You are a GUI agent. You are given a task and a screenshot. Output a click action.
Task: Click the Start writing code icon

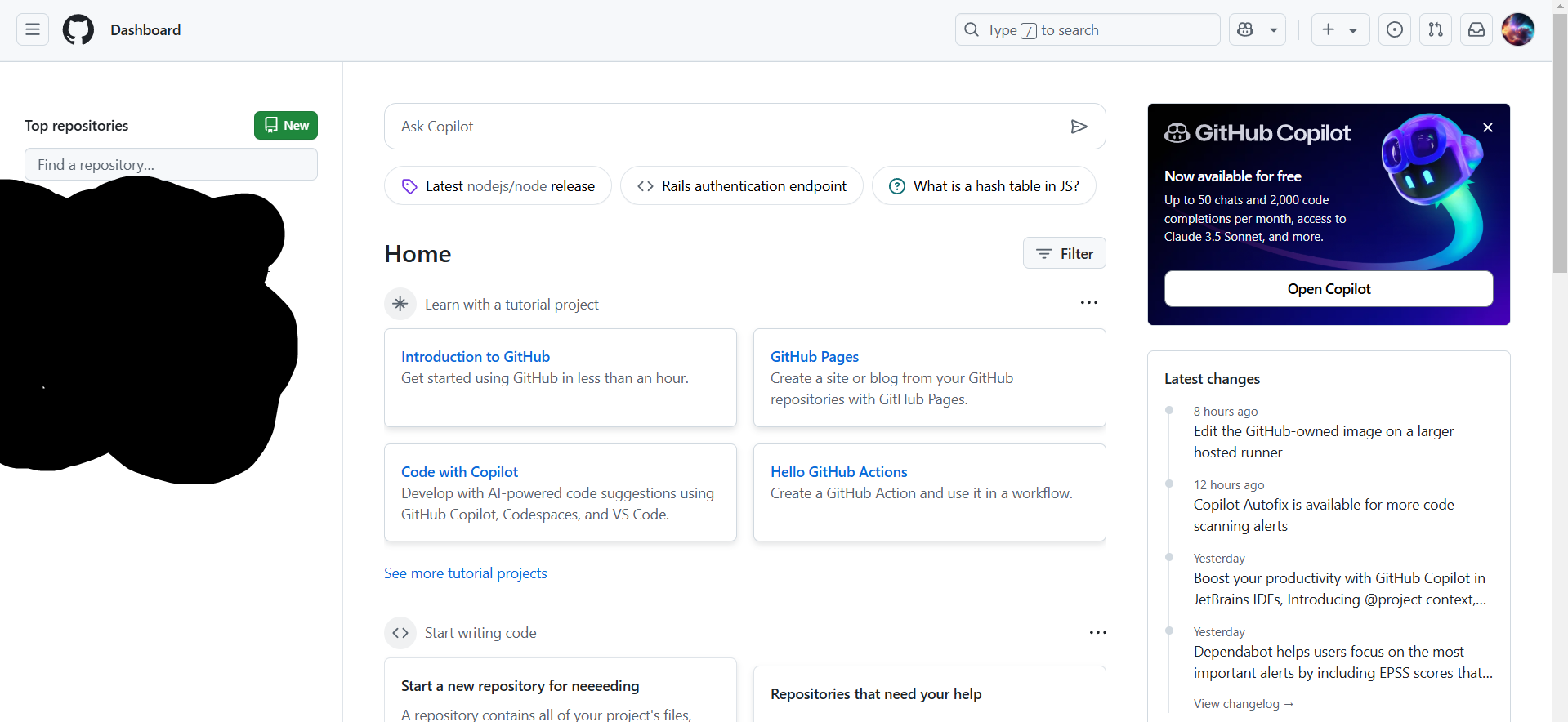click(400, 632)
